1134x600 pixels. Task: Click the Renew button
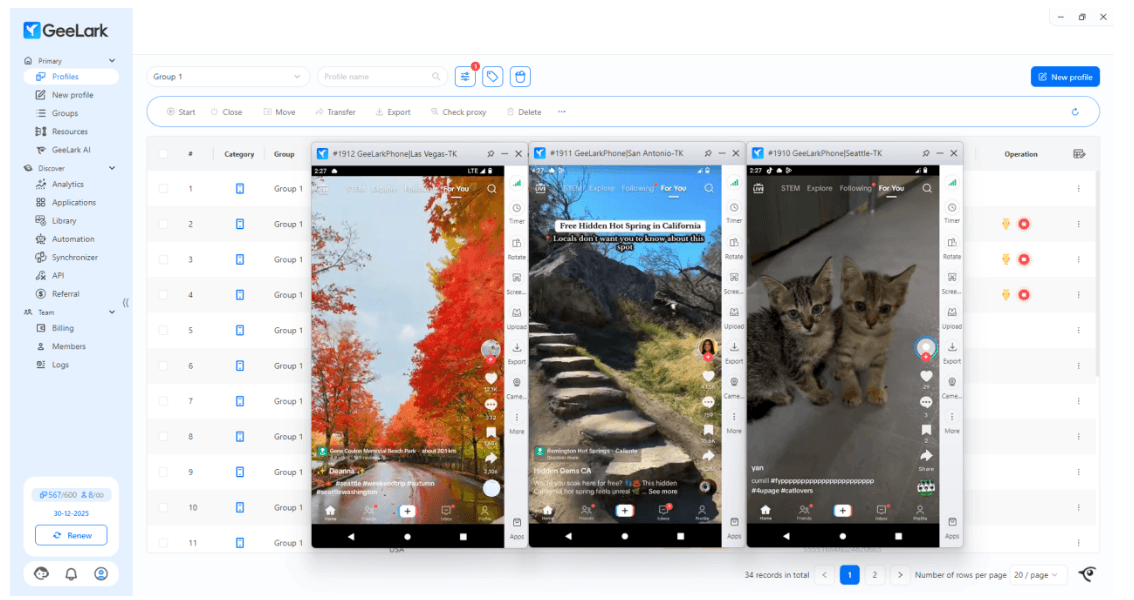click(x=71, y=535)
